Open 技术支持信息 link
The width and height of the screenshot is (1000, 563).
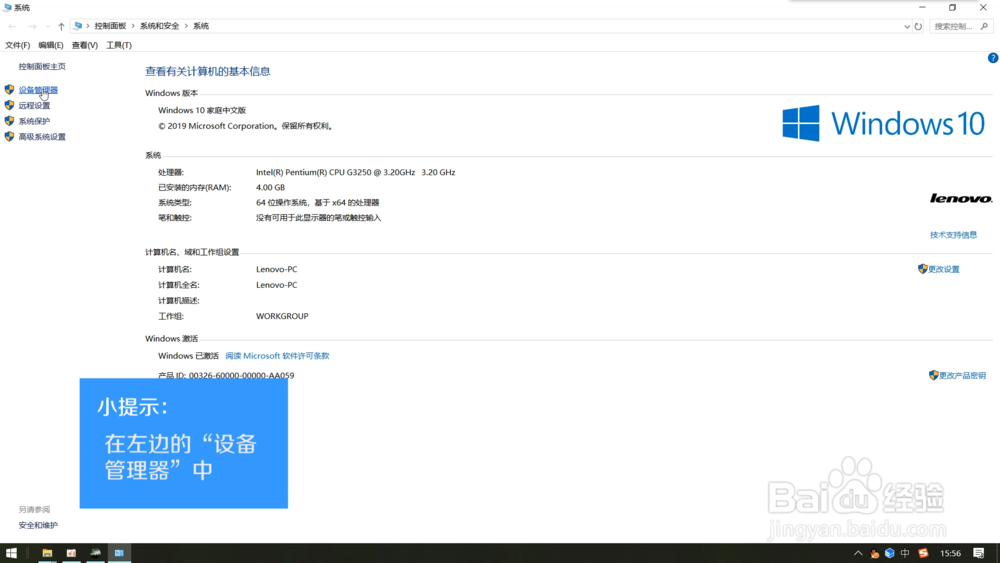point(953,235)
